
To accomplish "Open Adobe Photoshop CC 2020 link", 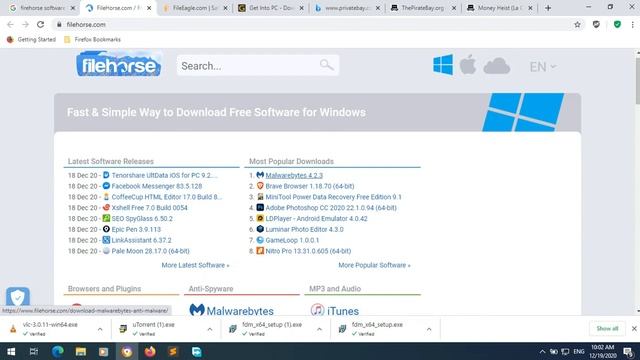I will [331, 208].
